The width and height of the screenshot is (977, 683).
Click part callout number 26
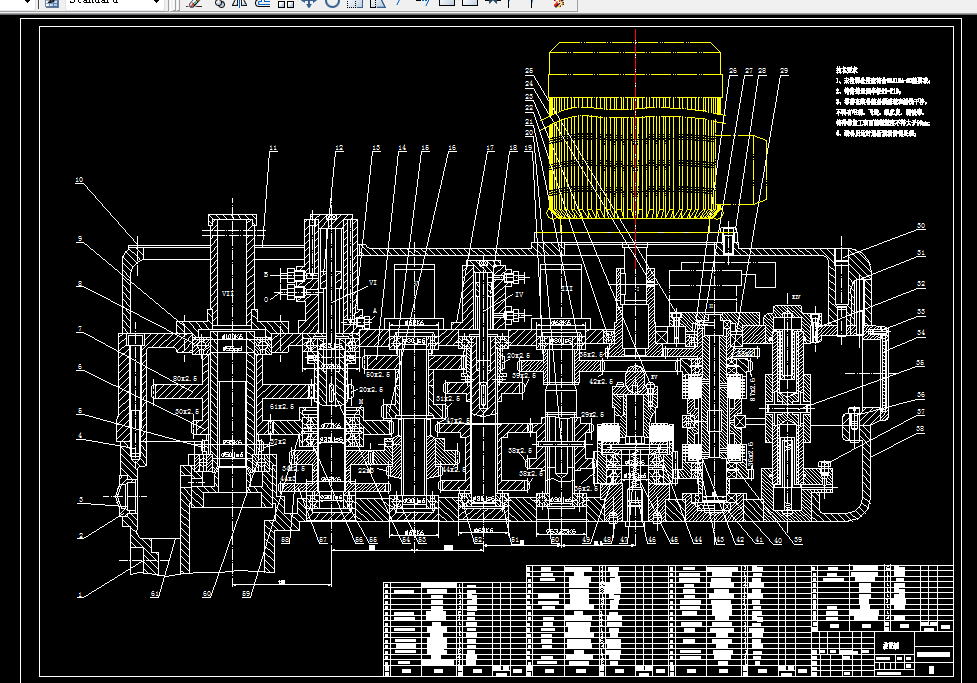point(733,72)
